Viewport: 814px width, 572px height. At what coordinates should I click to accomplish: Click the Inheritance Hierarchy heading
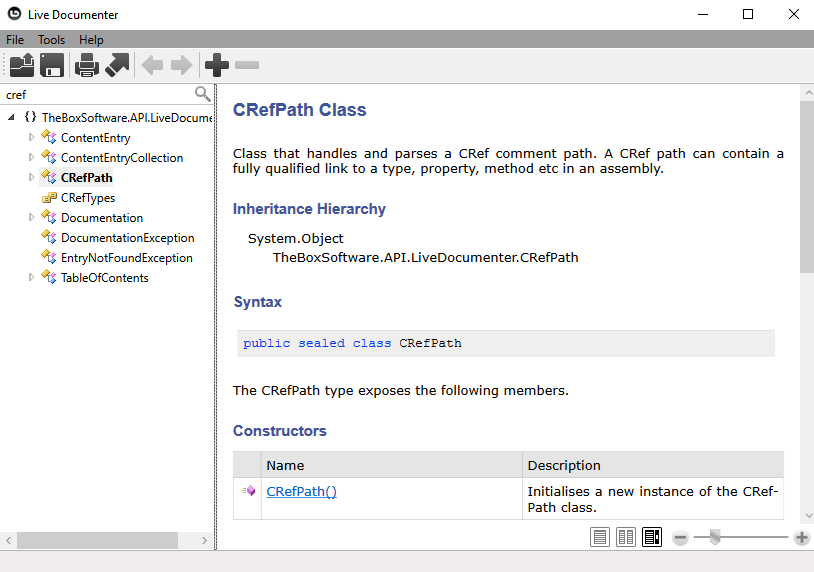pyautogui.click(x=309, y=209)
